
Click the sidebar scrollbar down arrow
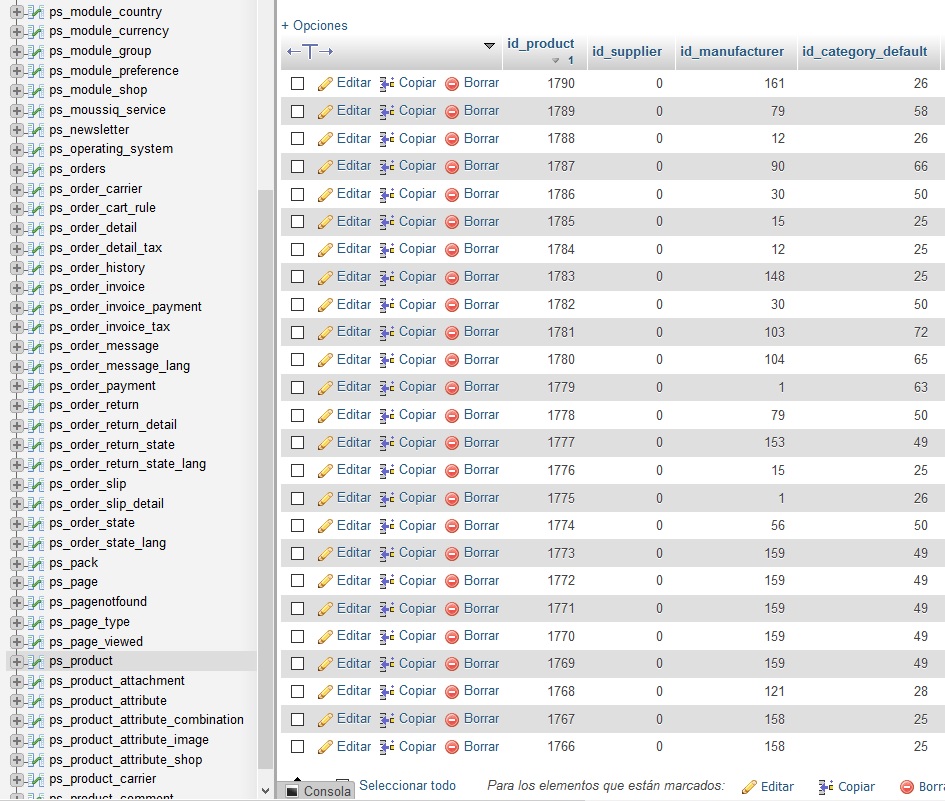(265, 791)
